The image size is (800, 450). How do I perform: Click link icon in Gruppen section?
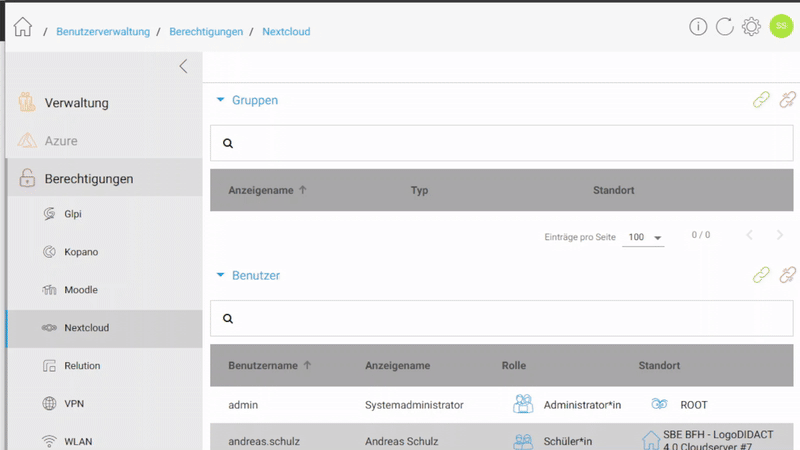(x=762, y=100)
